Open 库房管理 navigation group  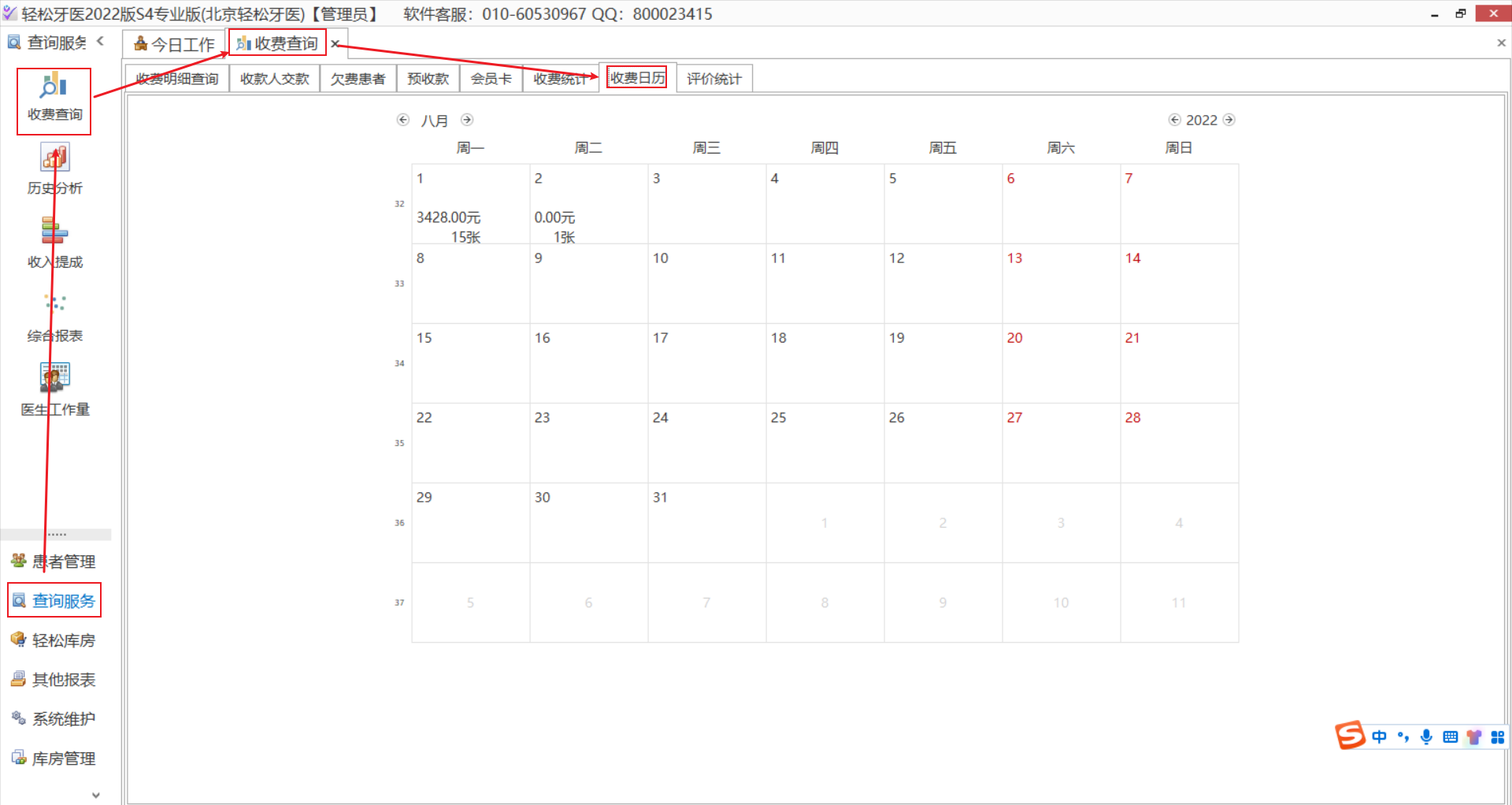[55, 759]
